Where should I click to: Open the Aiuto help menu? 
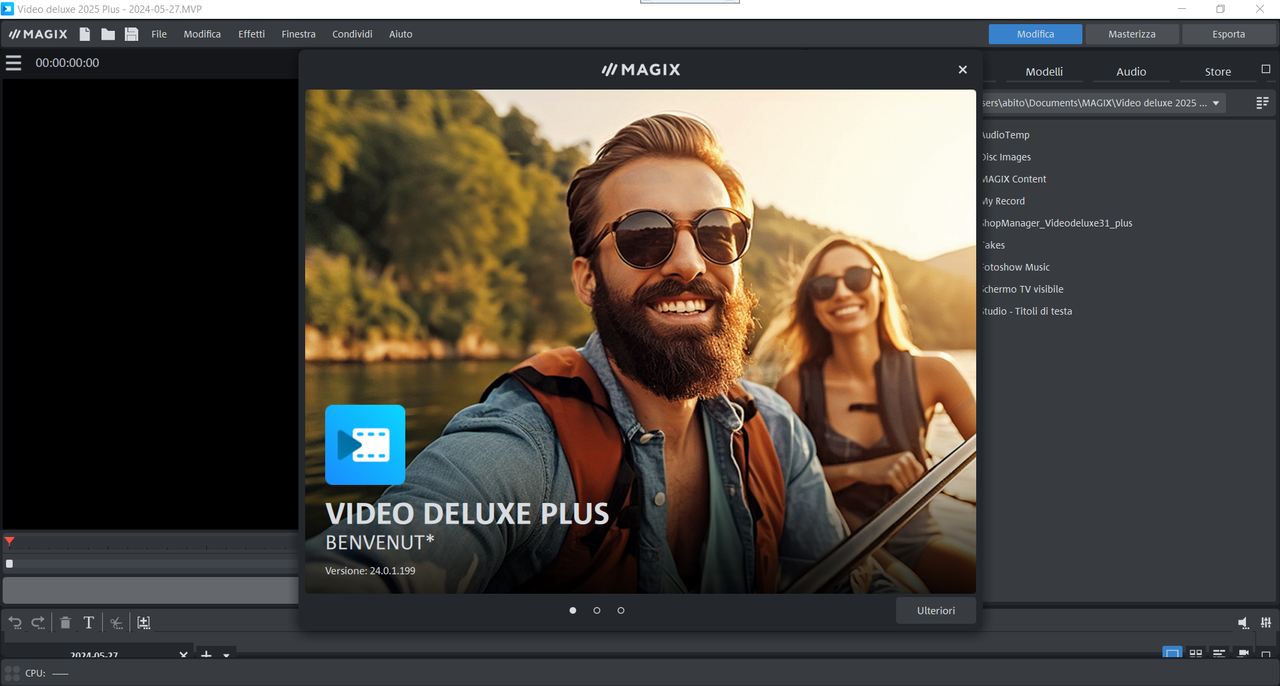(x=400, y=34)
